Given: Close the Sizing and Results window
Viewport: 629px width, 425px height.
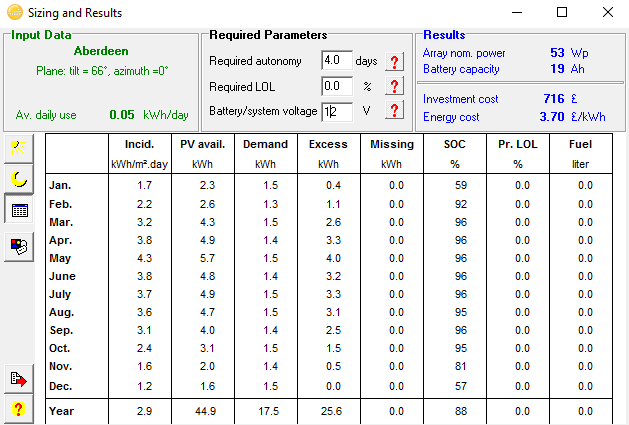Looking at the screenshot, I should [608, 13].
